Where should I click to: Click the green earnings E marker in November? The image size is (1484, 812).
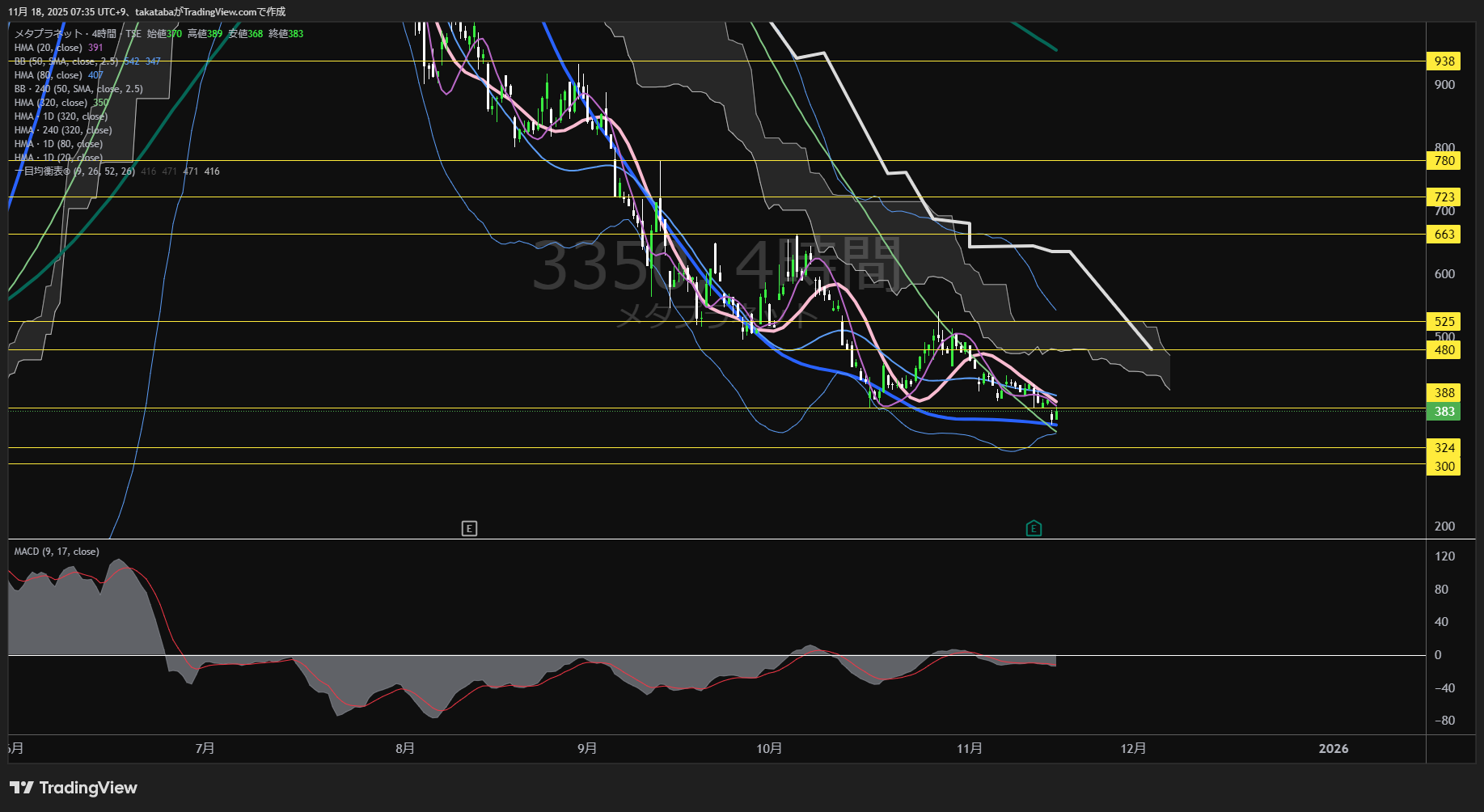click(1034, 529)
